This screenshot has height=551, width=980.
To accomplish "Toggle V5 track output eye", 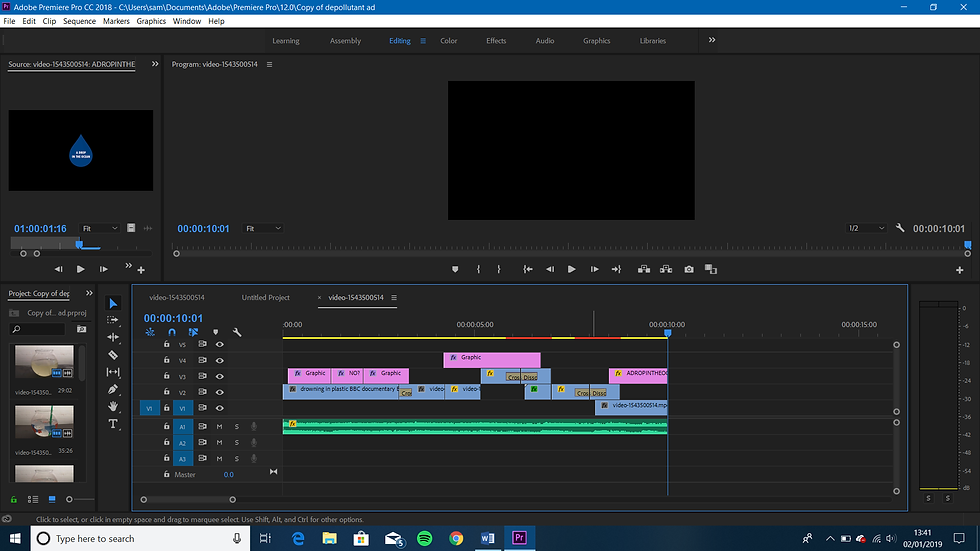I will click(x=219, y=344).
